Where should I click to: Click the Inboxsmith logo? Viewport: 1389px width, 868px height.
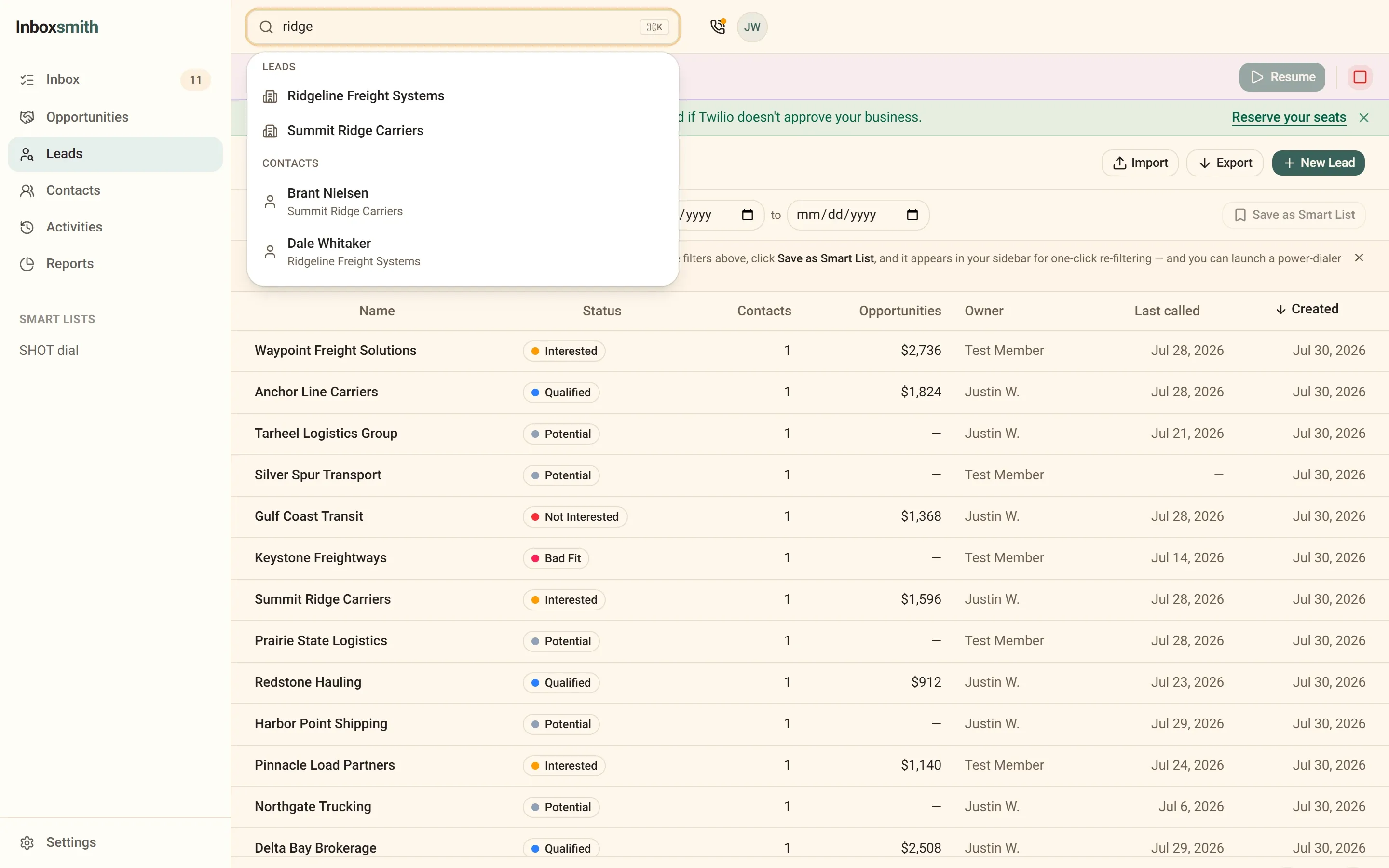coord(57,27)
